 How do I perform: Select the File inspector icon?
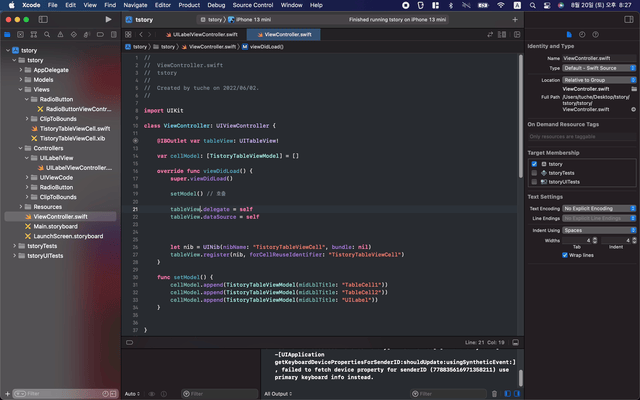point(569,35)
